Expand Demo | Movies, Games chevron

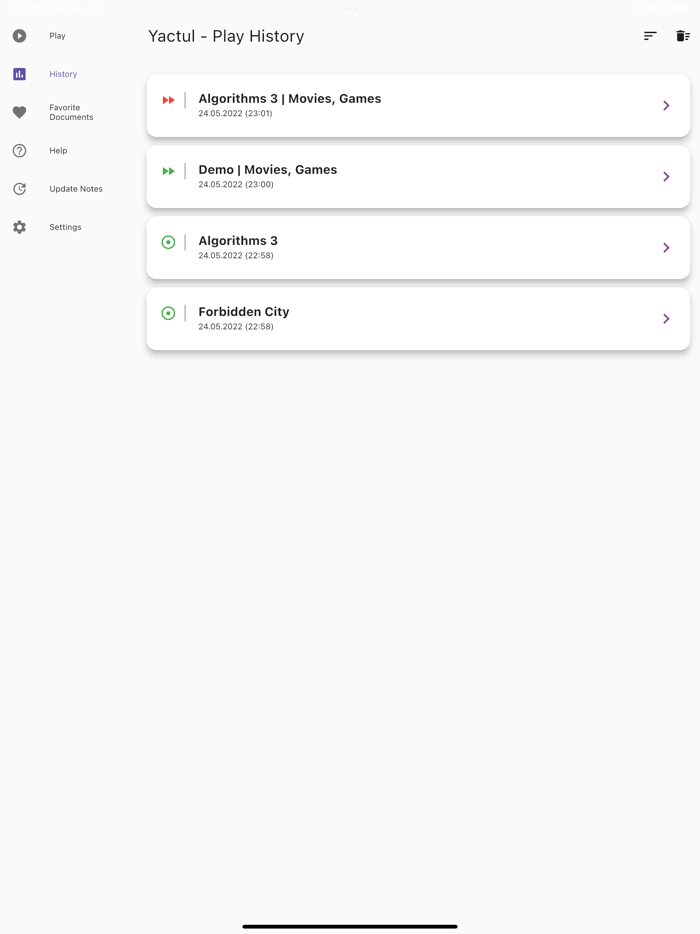[x=666, y=176]
